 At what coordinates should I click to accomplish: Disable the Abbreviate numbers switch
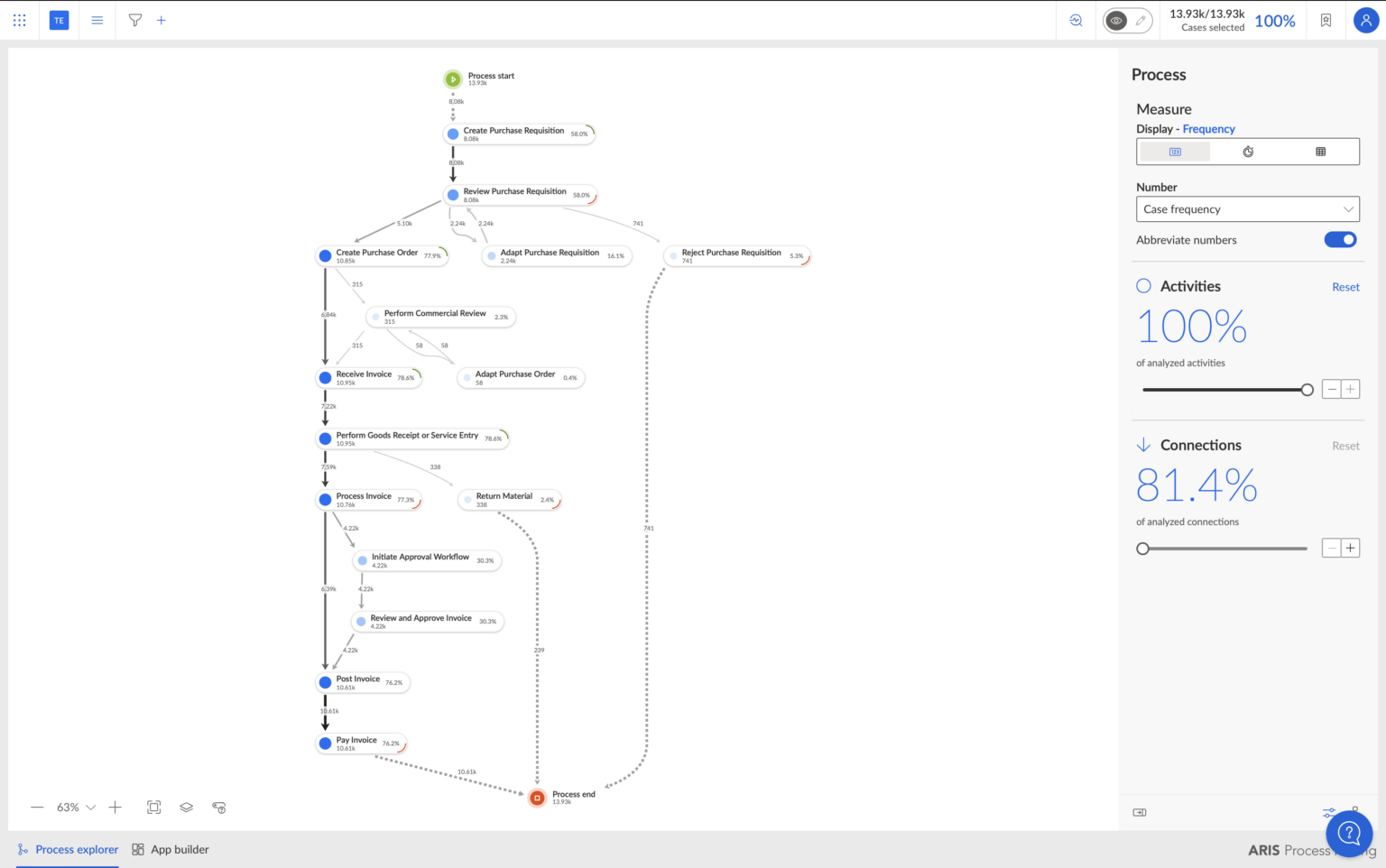click(x=1340, y=239)
